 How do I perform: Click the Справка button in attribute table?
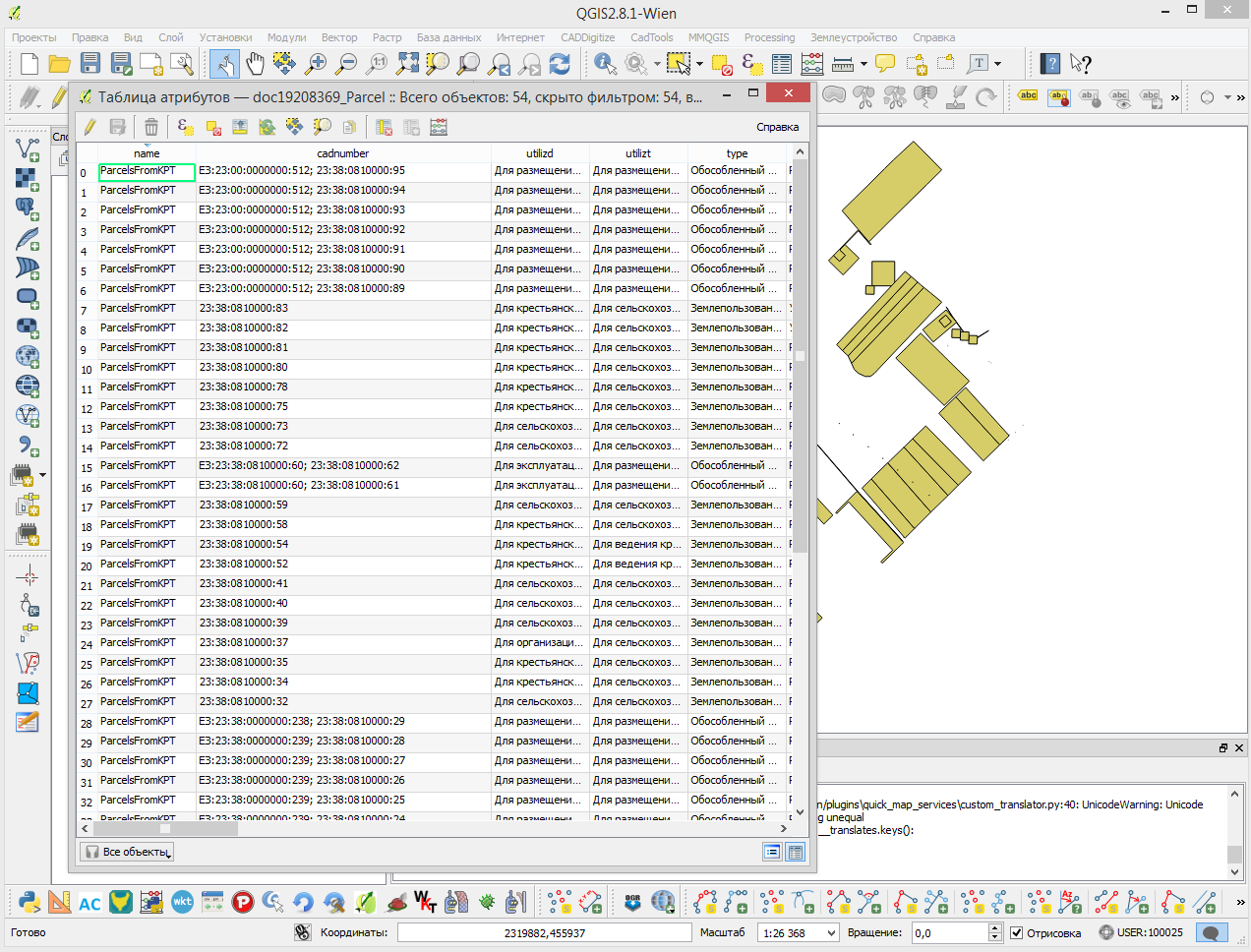click(x=777, y=127)
